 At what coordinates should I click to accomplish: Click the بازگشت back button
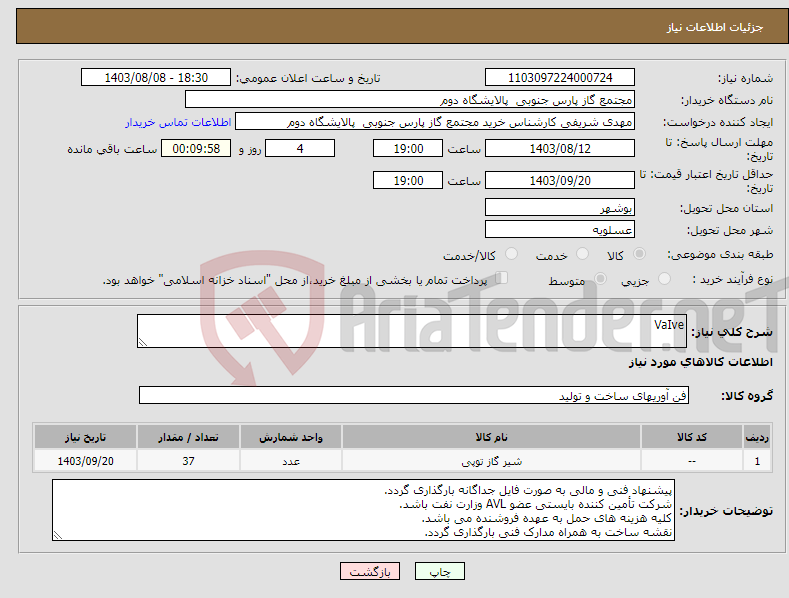(370, 571)
